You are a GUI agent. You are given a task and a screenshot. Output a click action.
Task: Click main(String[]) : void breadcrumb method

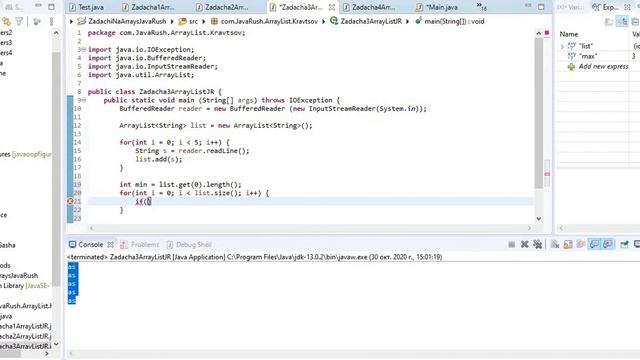[449, 21]
